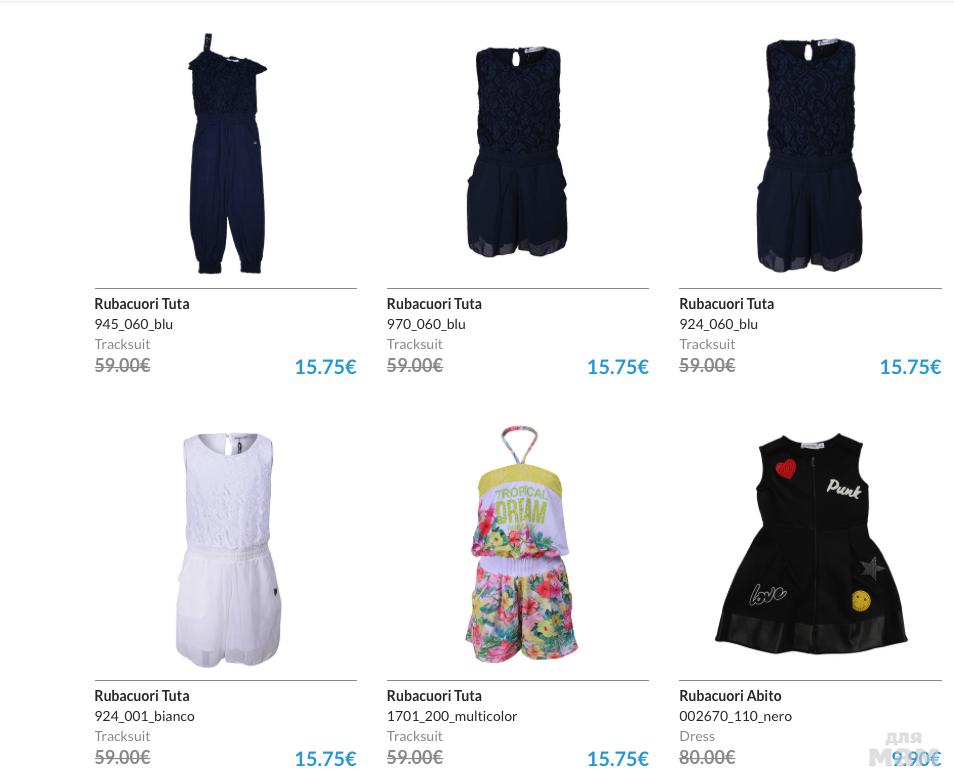Click Rubacuori Tuta title above 970_060_blu

point(434,304)
